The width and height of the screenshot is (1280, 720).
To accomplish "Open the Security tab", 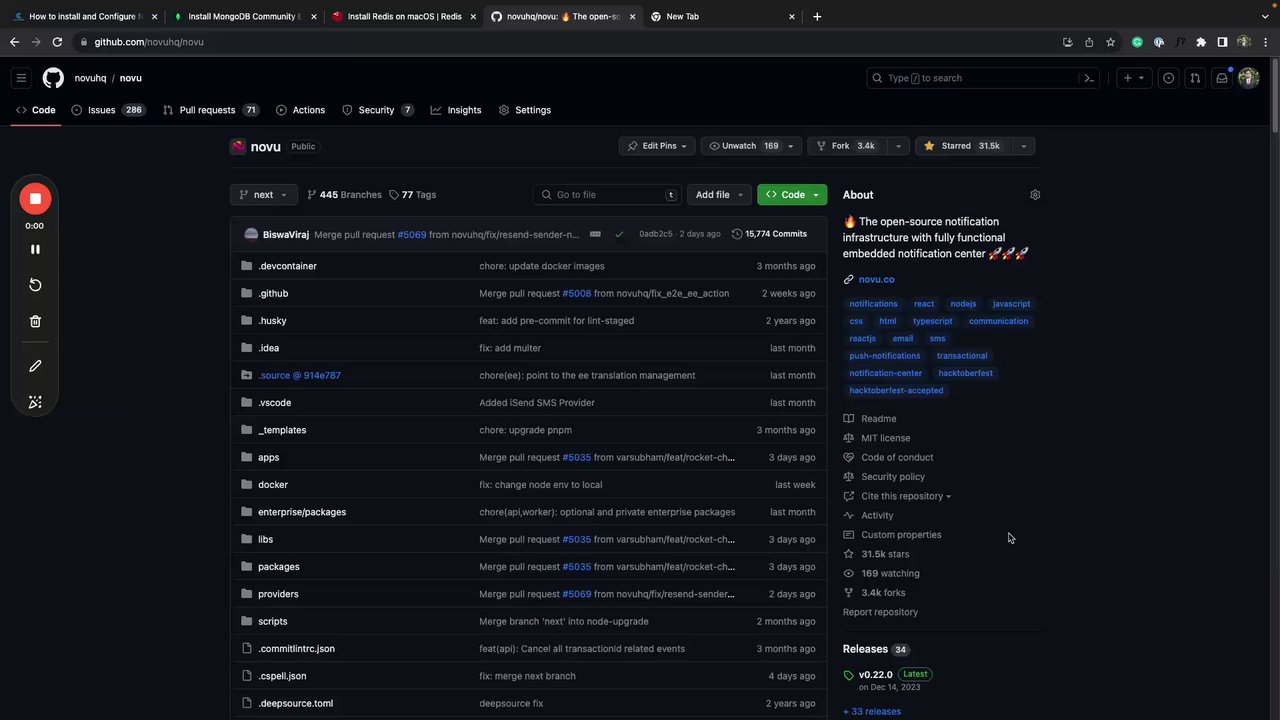I will coord(378,110).
